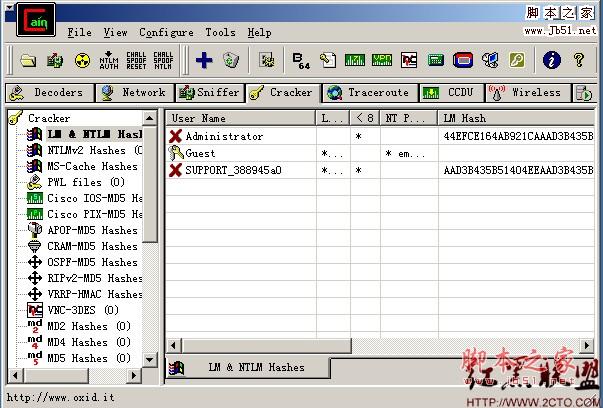The image size is (603, 408).
Task: Select the Cracker root tree node
Action: (x=49, y=118)
